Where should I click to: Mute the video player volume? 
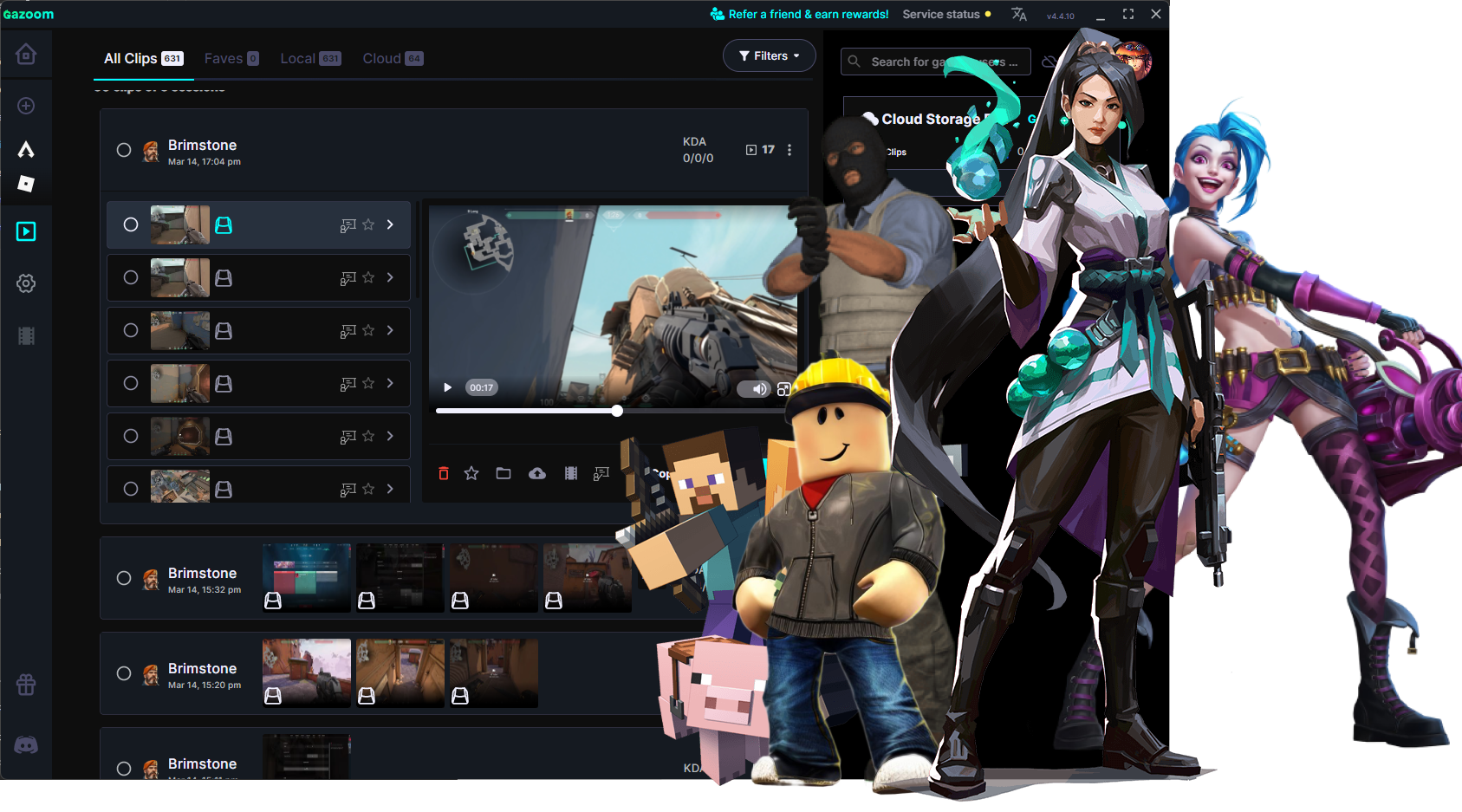[x=754, y=388]
